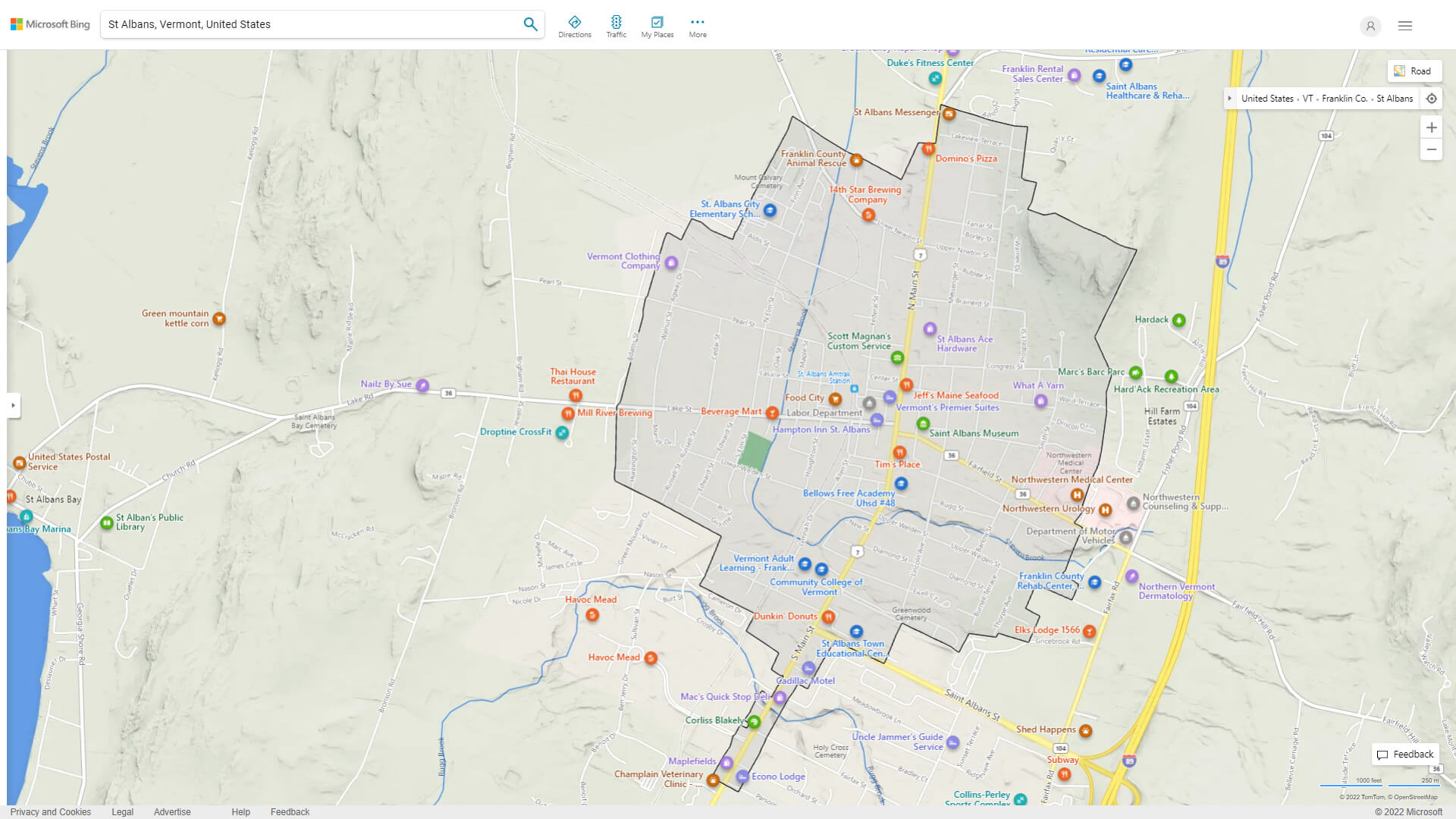Click the More options icon
This screenshot has height=819, width=1456.
697,24
